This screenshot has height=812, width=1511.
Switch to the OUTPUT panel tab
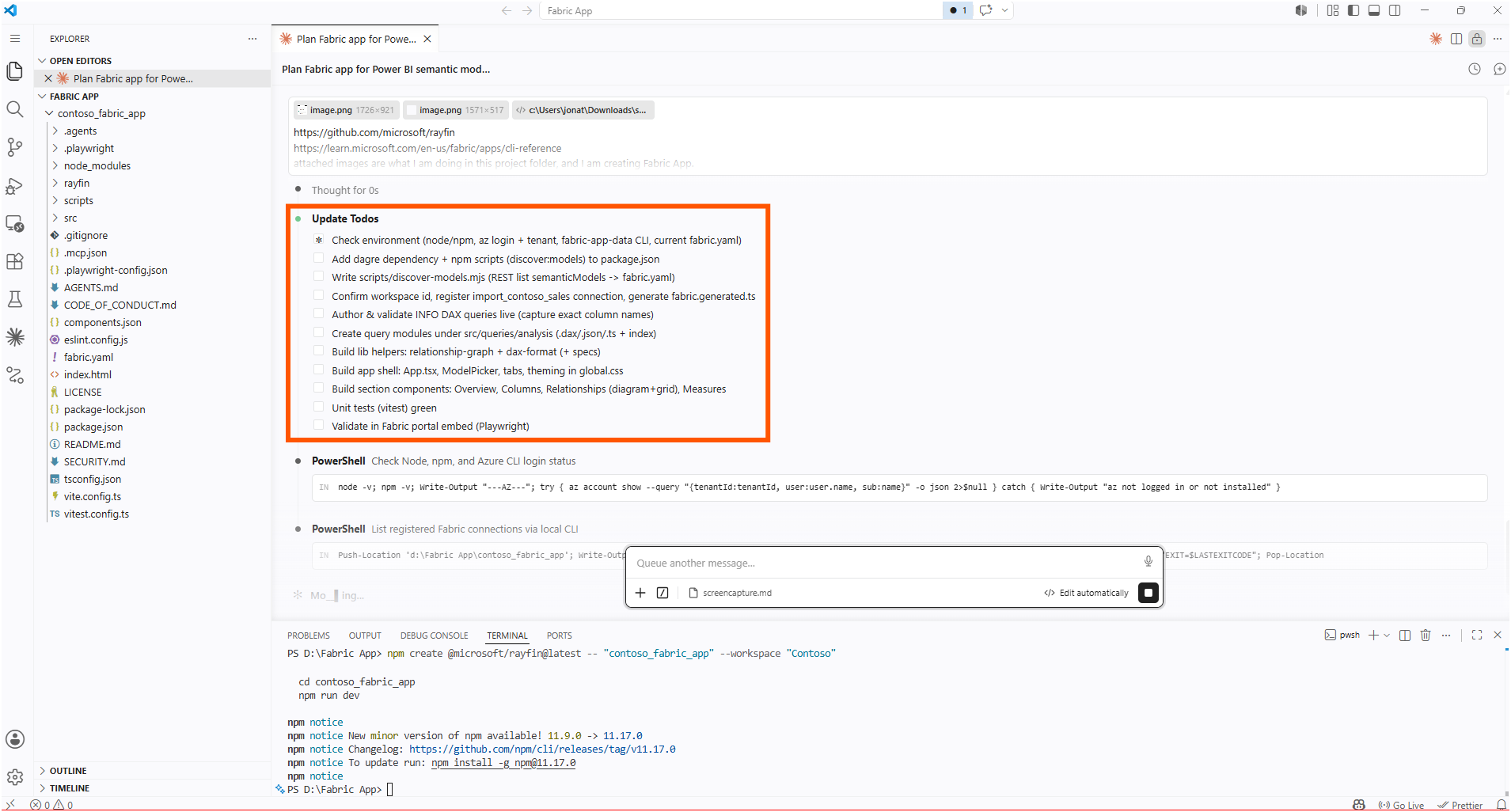point(365,636)
